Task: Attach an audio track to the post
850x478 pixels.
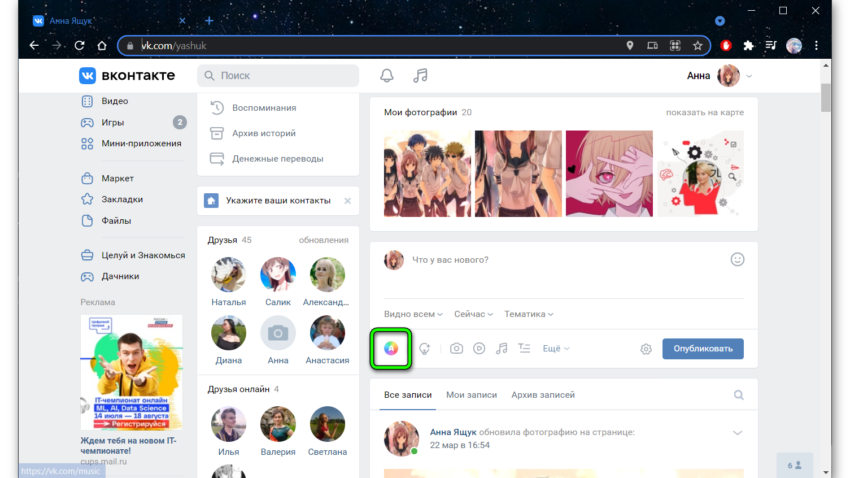Action: coord(502,349)
